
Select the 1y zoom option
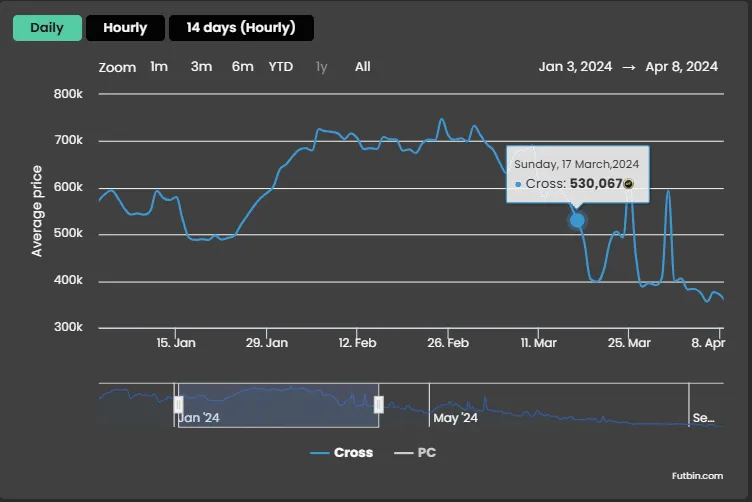click(x=321, y=67)
